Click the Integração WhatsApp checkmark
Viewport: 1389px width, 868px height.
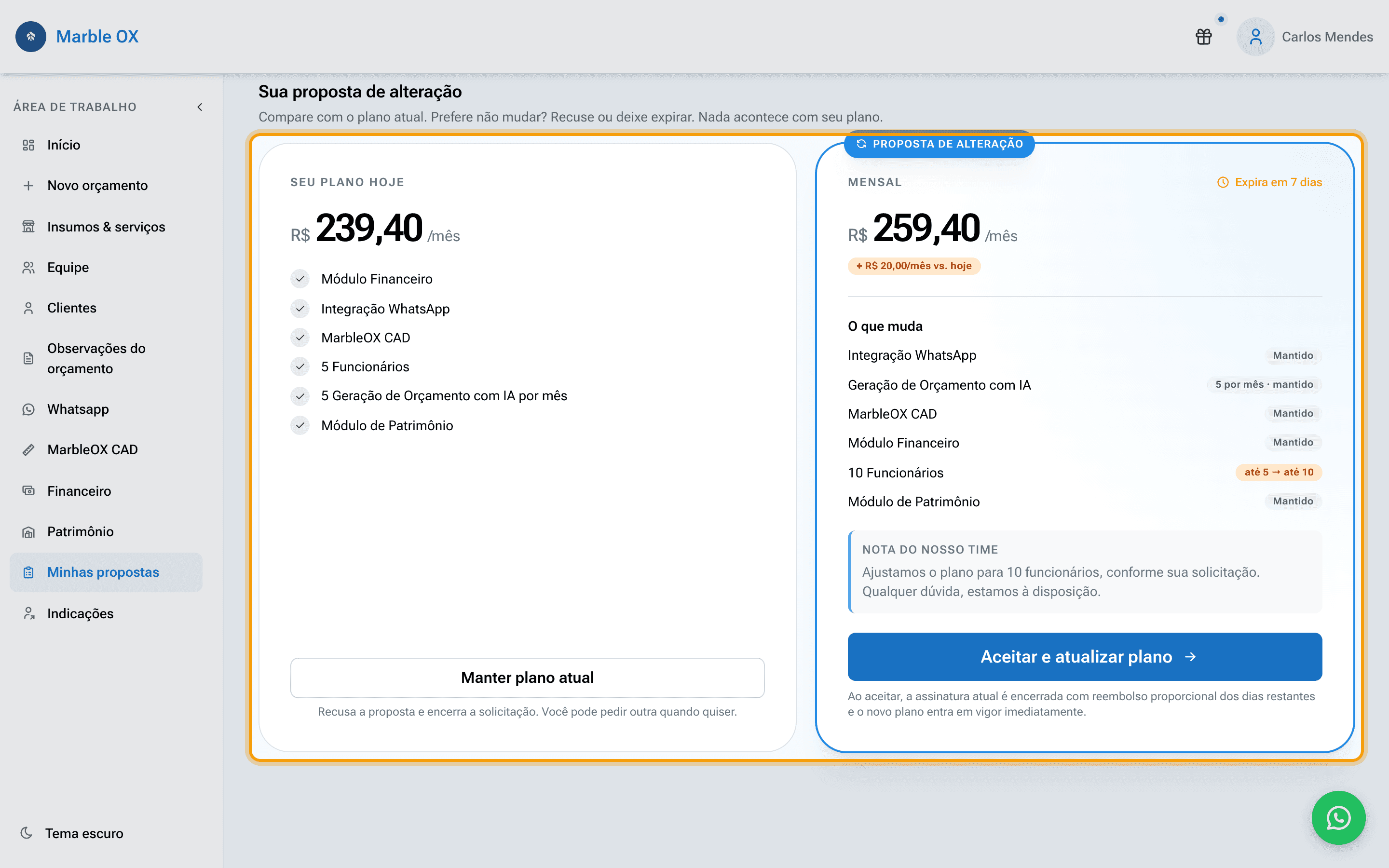[300, 308]
